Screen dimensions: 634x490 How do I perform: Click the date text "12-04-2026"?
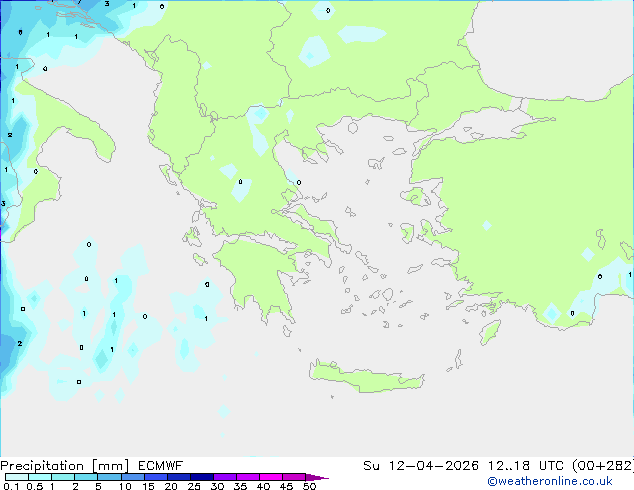433,466
